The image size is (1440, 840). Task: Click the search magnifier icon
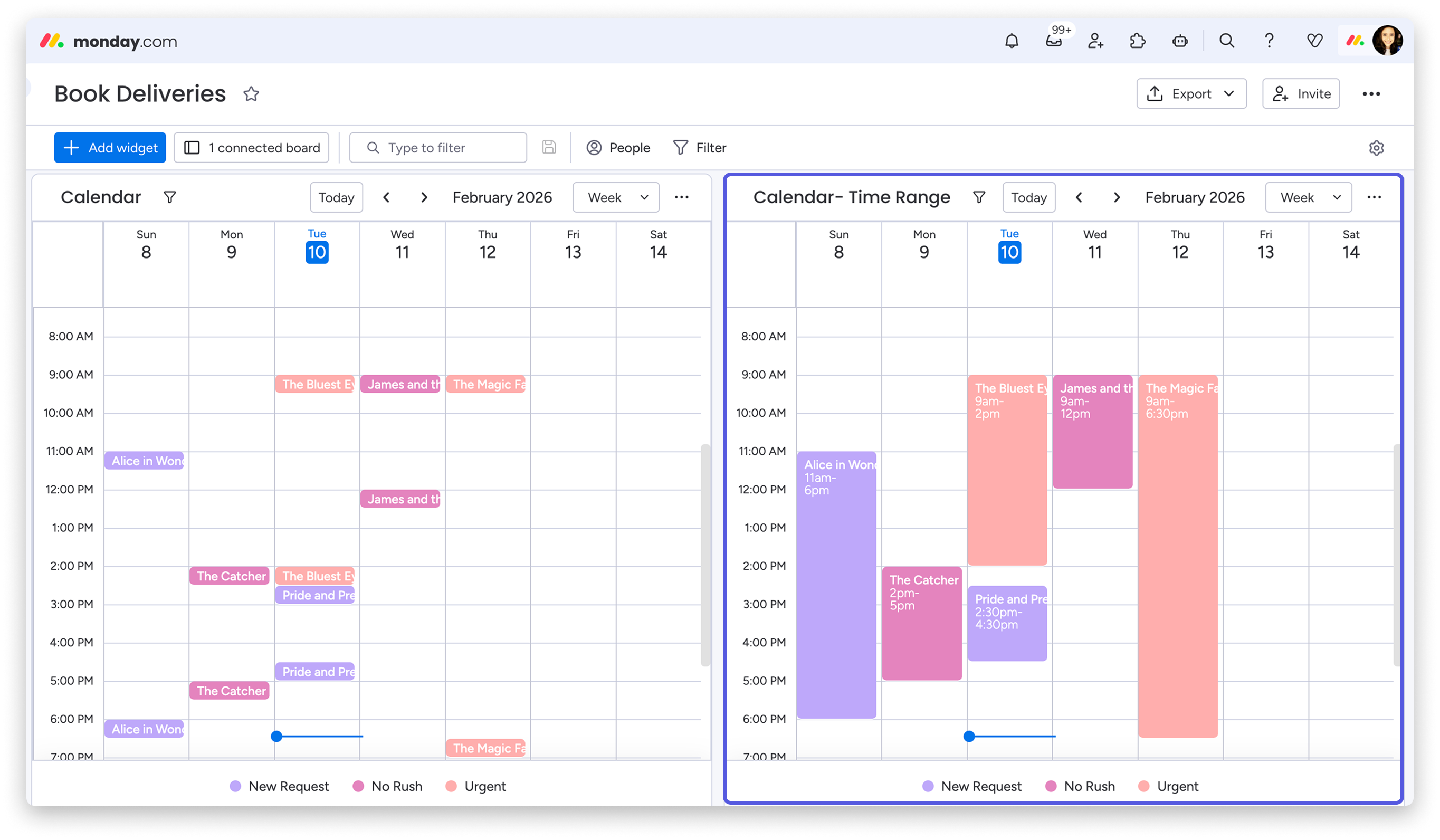pos(1226,41)
